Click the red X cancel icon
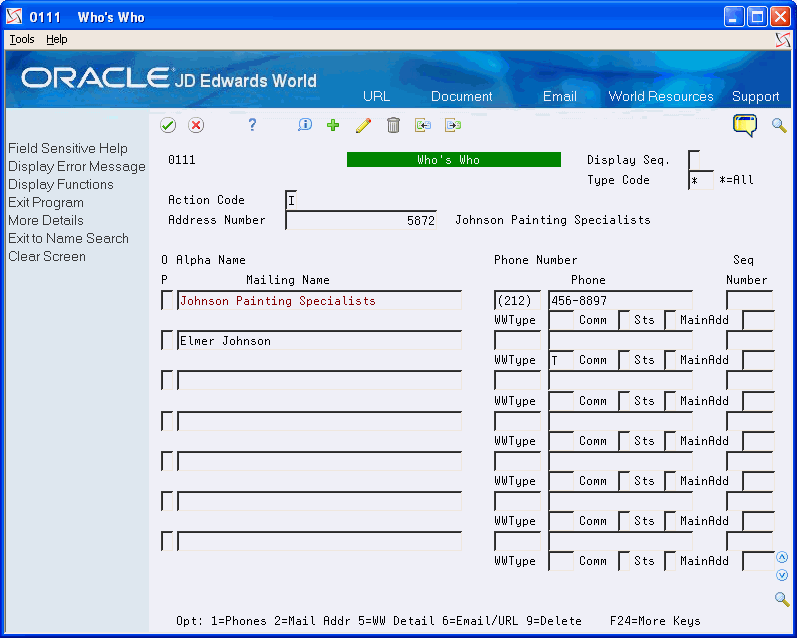 [196, 125]
